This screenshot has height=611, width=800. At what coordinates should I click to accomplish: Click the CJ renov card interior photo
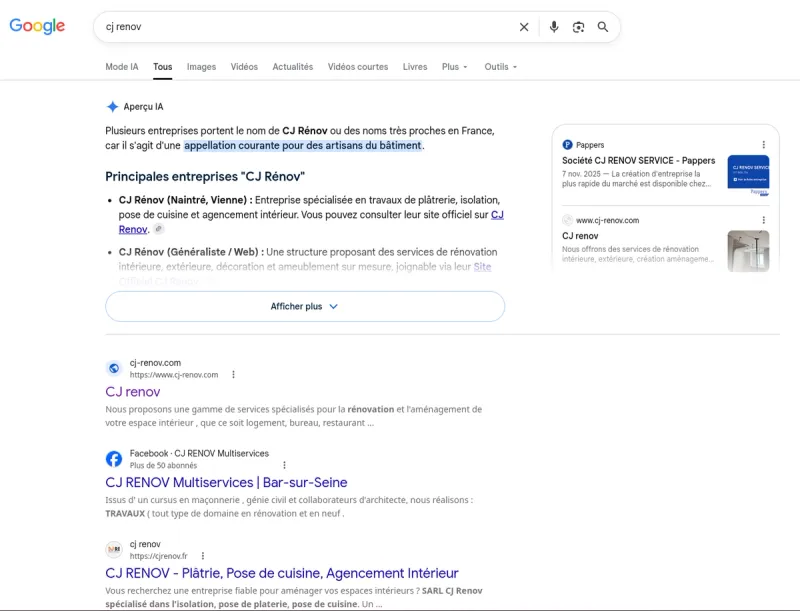point(748,251)
